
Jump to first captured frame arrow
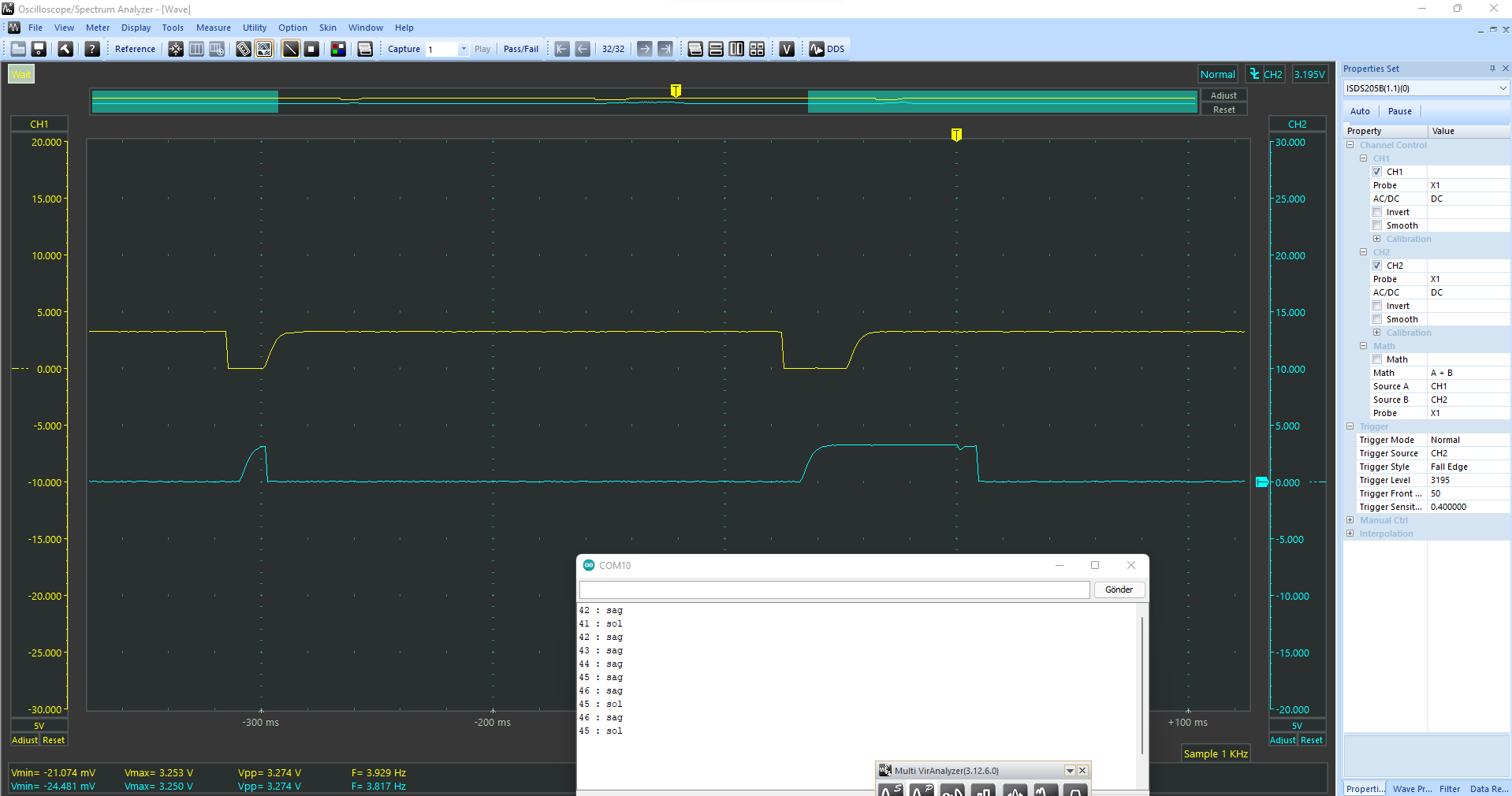pos(562,49)
